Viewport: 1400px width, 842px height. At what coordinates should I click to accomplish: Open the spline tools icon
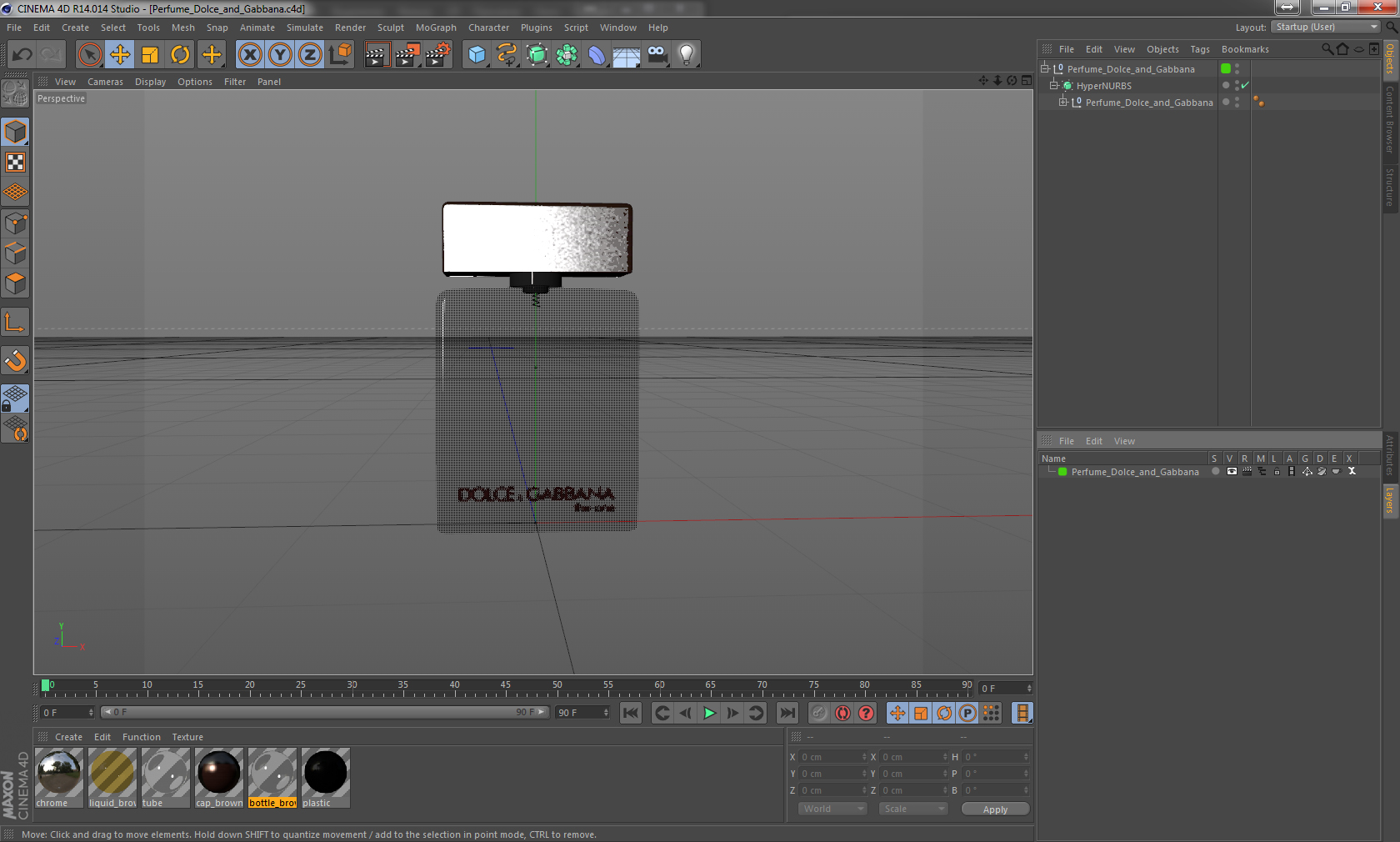point(507,55)
